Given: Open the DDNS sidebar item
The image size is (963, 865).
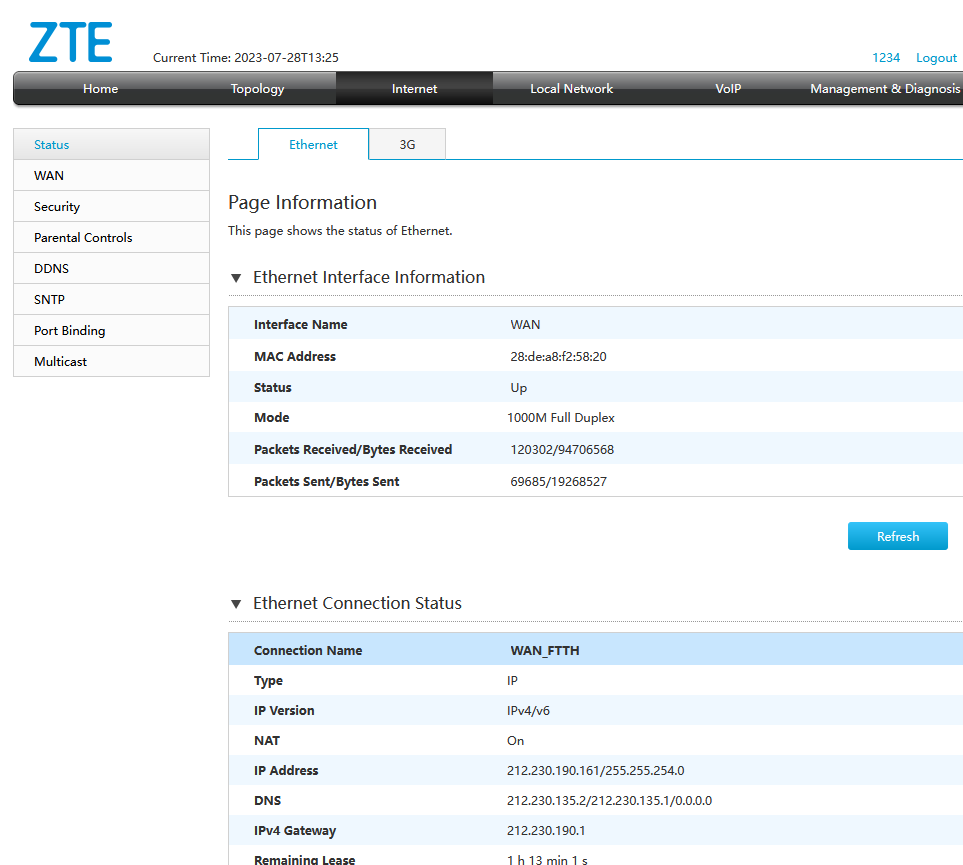Looking at the screenshot, I should tap(51, 269).
